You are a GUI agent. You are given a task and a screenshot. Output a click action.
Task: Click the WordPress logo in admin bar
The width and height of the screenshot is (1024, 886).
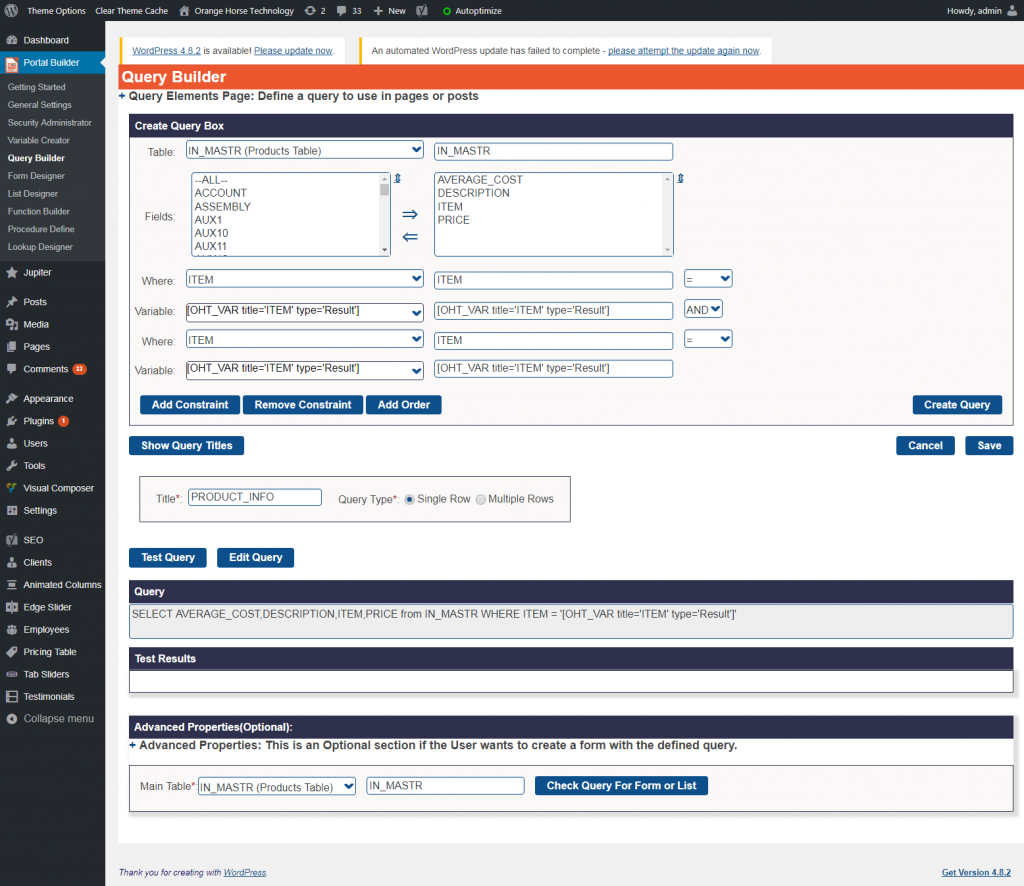pyautogui.click(x=11, y=10)
